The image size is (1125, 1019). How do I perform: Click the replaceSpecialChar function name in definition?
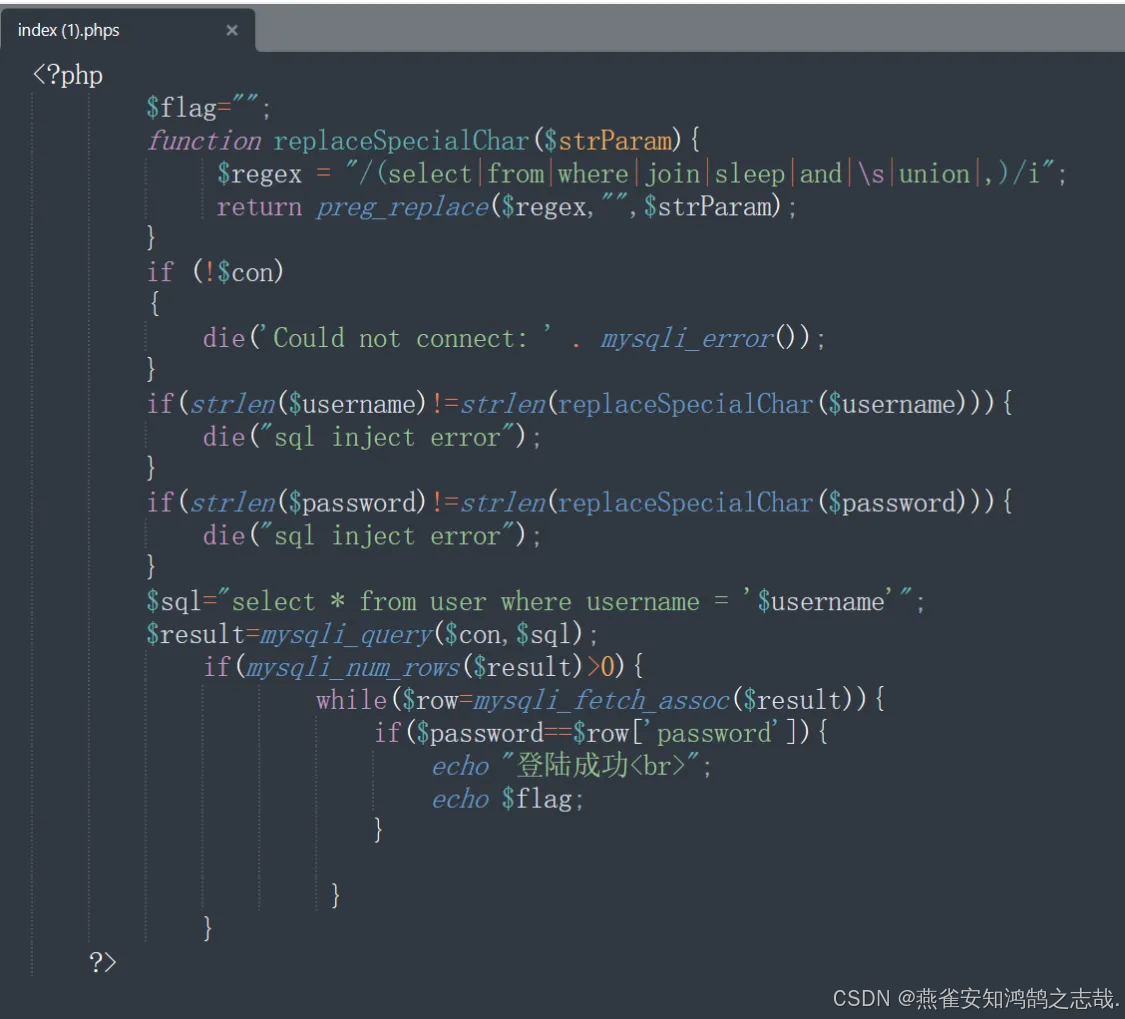(x=400, y=141)
